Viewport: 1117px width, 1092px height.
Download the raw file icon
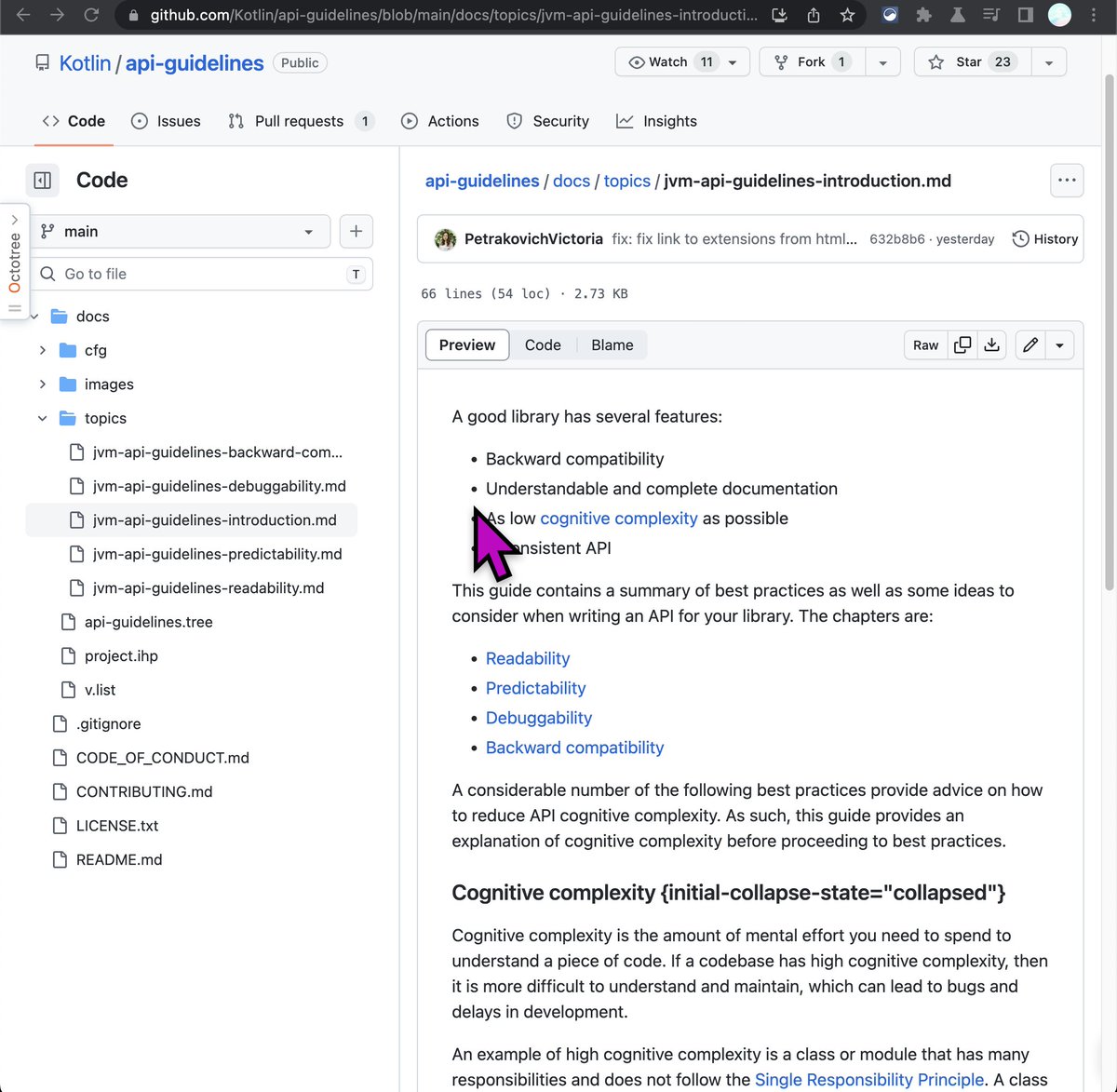(x=992, y=344)
